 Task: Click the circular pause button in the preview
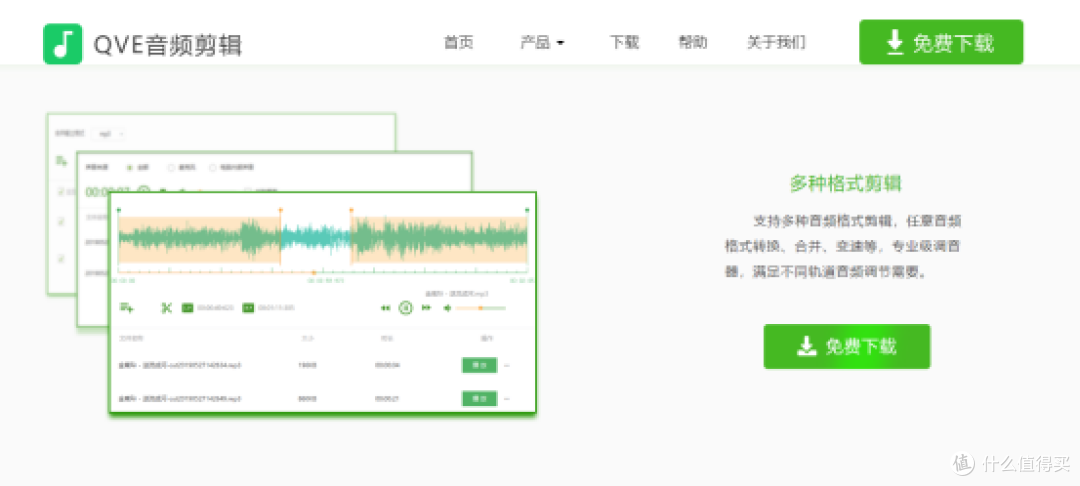pyautogui.click(x=406, y=308)
